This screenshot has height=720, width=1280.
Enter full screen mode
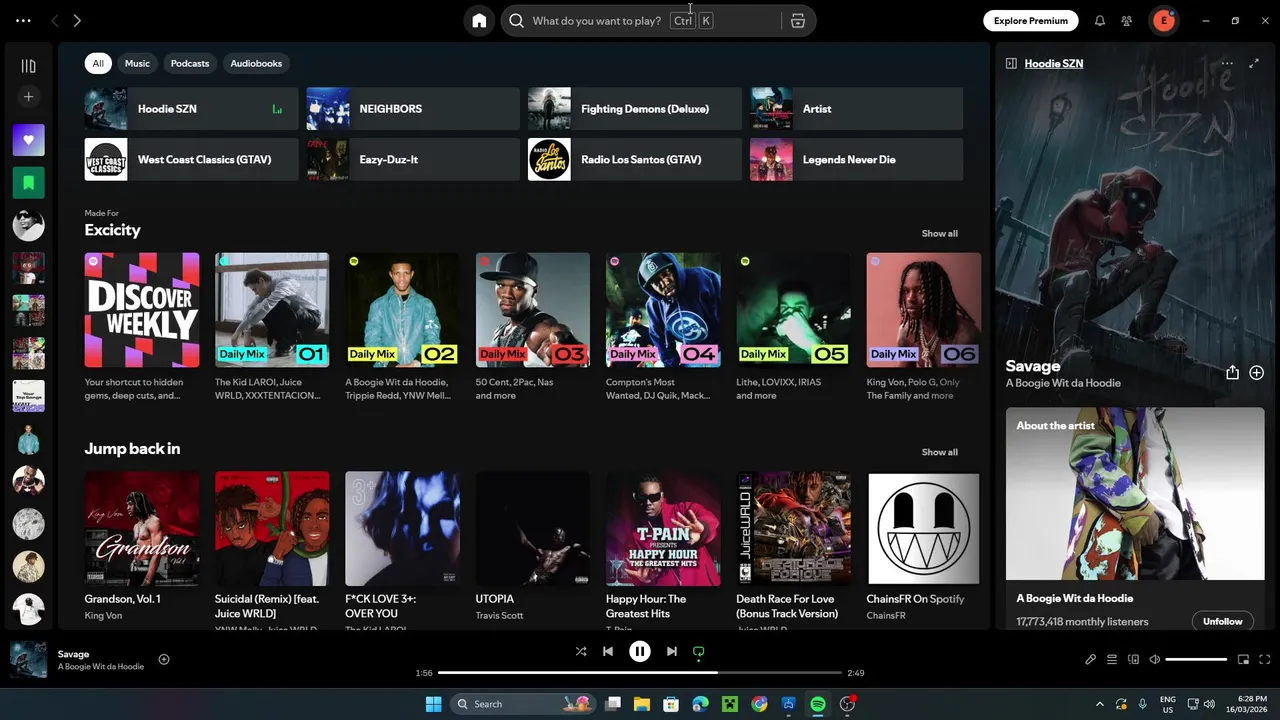click(x=1265, y=660)
